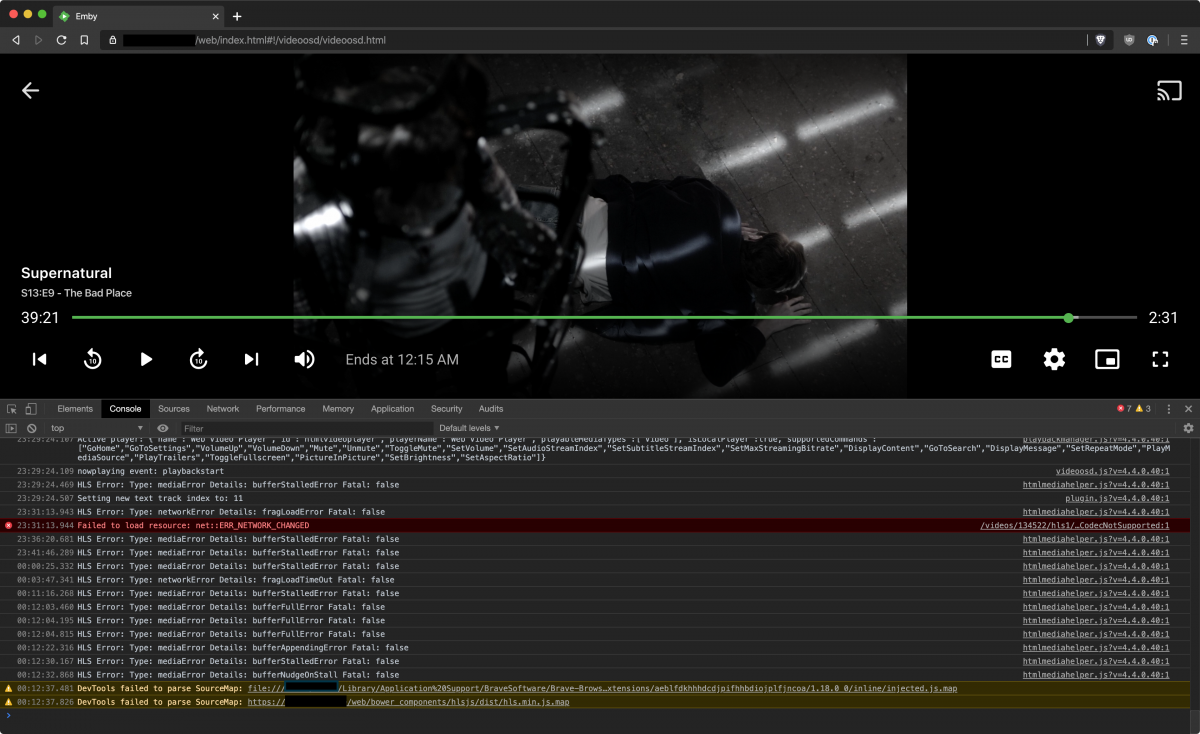This screenshot has height=734, width=1200.
Task: Open the 1Password extension icon
Action: (1153, 40)
